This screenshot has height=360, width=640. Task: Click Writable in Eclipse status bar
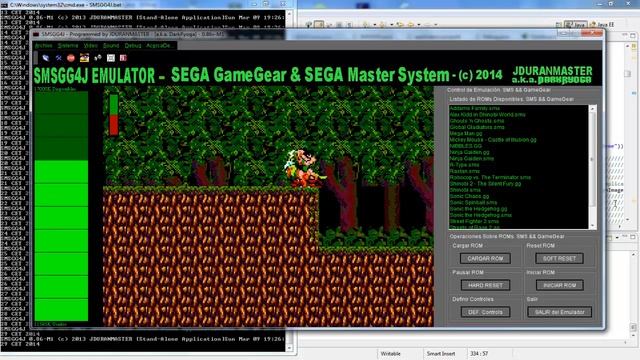[390, 353]
